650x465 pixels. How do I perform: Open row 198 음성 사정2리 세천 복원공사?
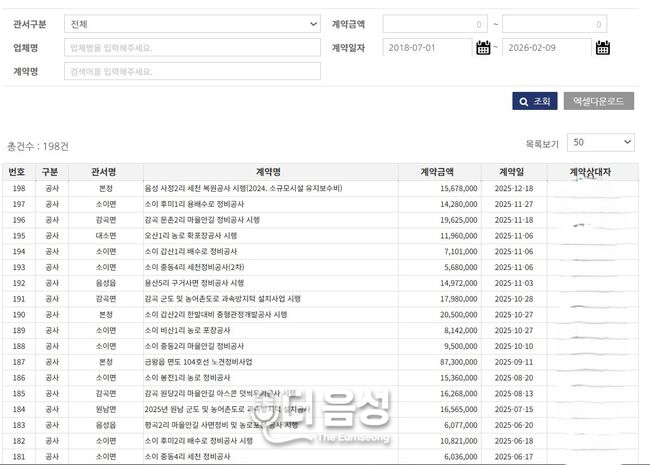pos(243,188)
